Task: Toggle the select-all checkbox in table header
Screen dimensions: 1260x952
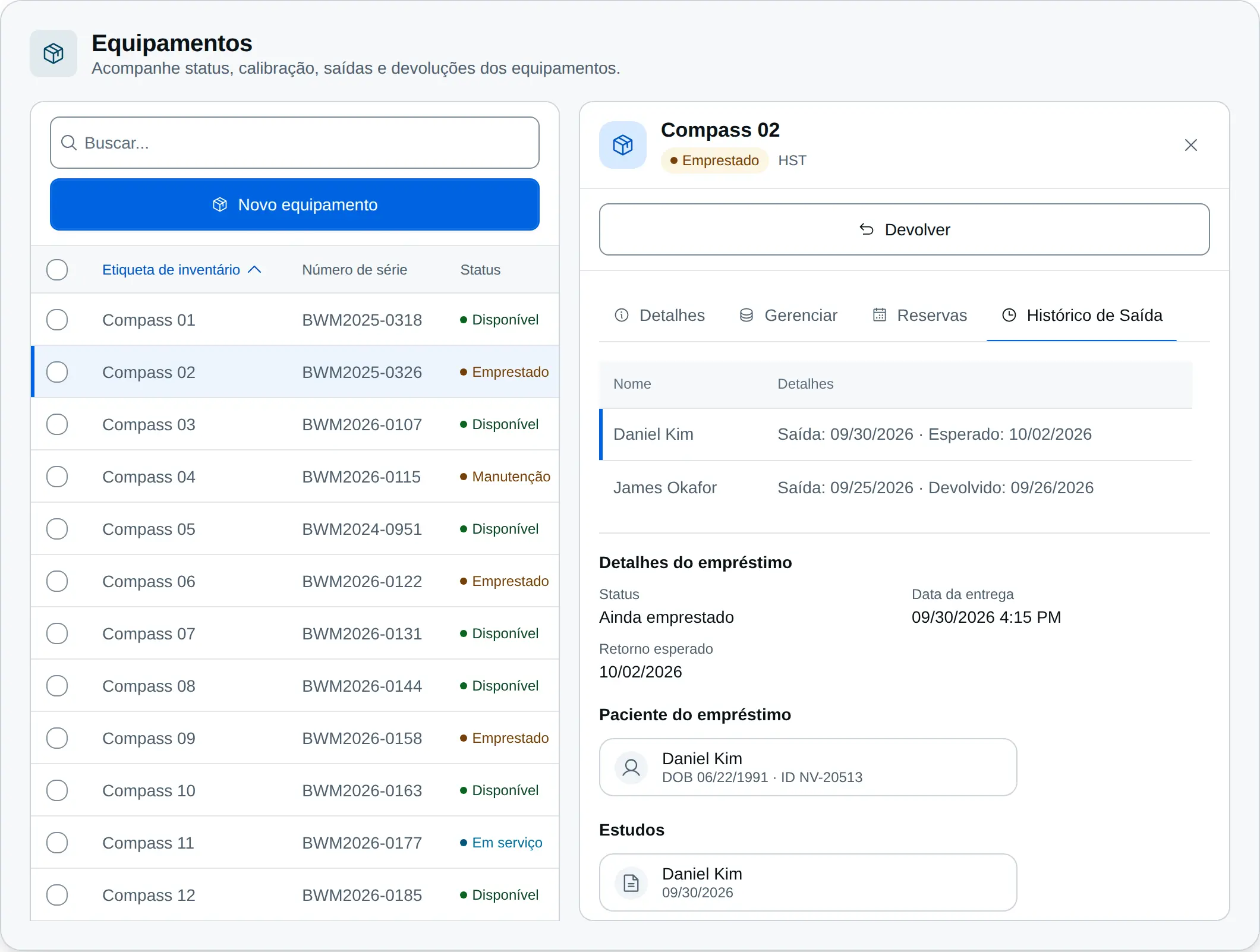Action: 57,270
